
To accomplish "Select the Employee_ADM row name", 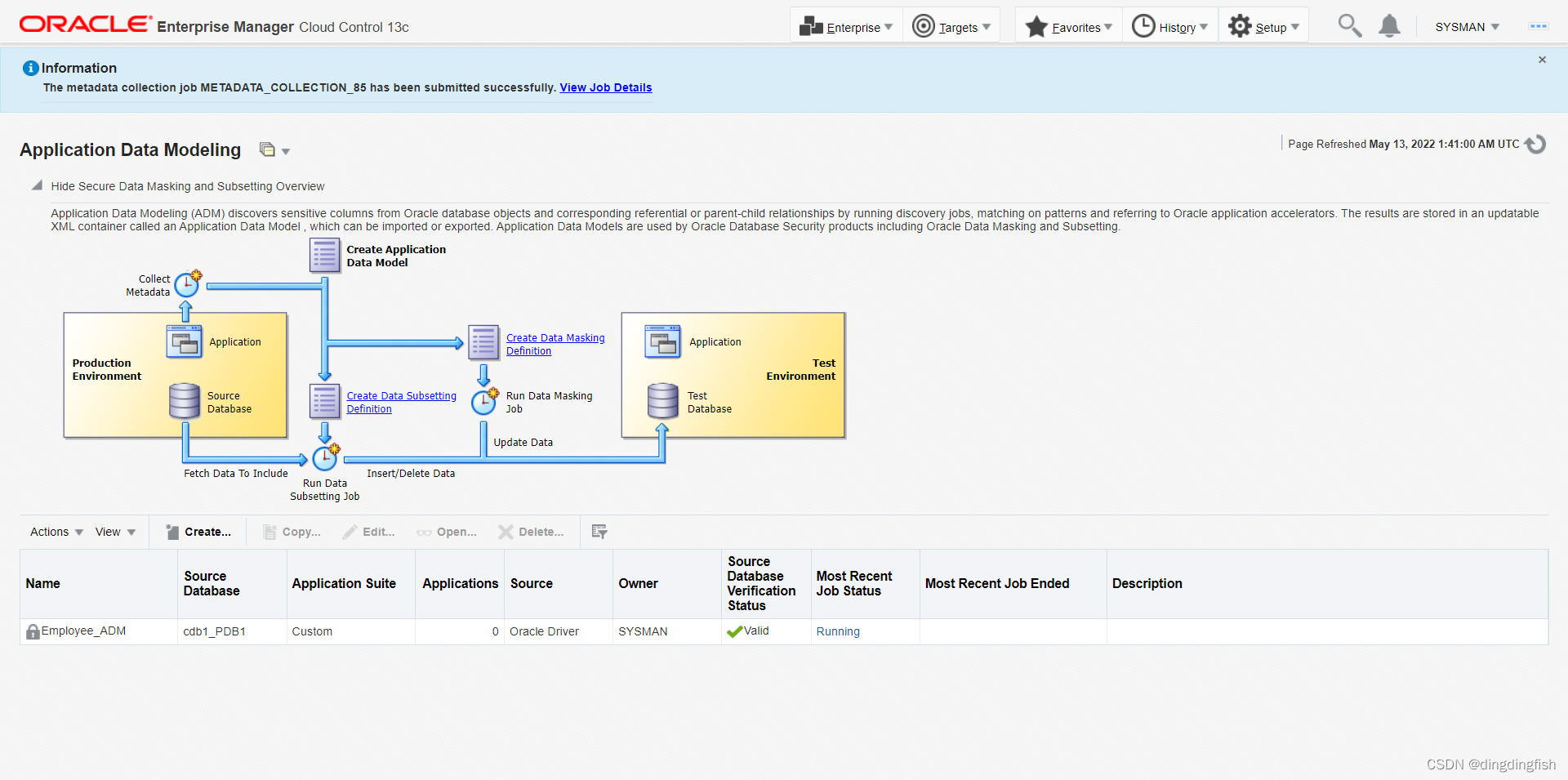I will [x=83, y=631].
